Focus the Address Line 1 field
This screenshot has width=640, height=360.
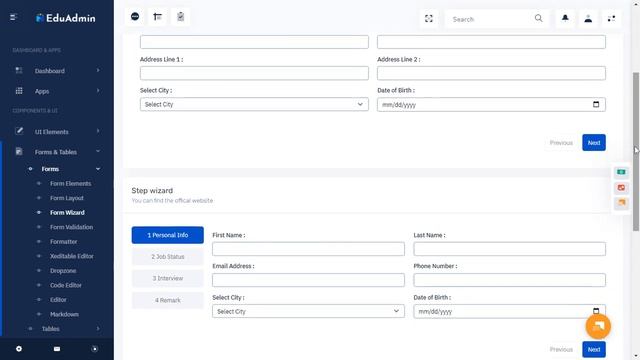point(254,73)
